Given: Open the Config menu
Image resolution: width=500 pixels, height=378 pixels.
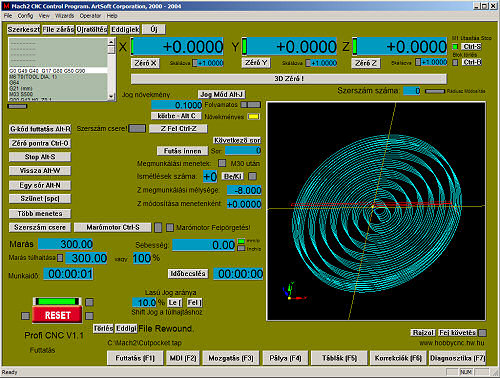Looking at the screenshot, I should coord(25,16).
